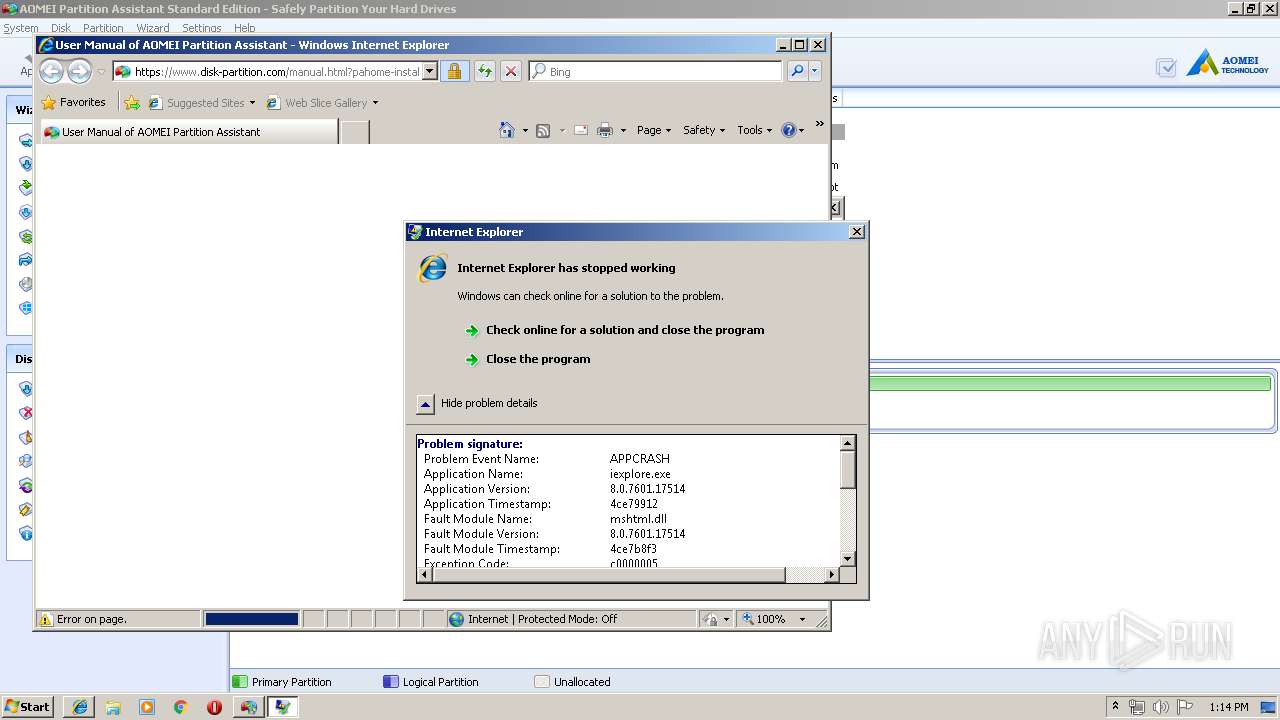Expand the Print options arrow
Viewport: 1280px width, 720px height.
(623, 130)
